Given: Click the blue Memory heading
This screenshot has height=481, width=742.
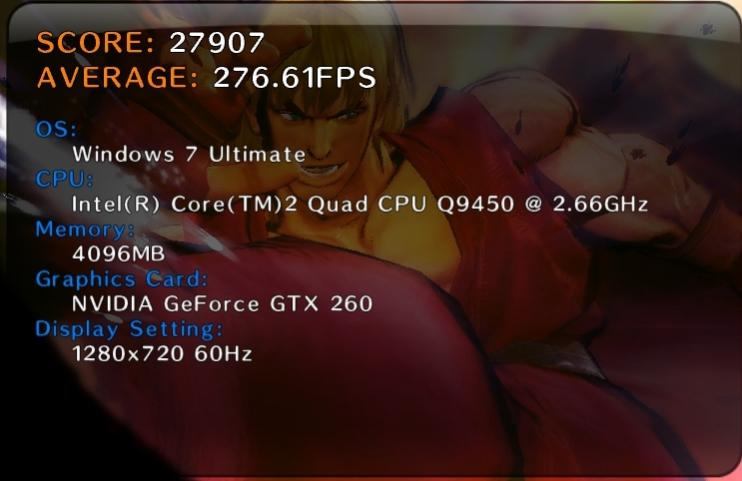Looking at the screenshot, I should [85, 229].
